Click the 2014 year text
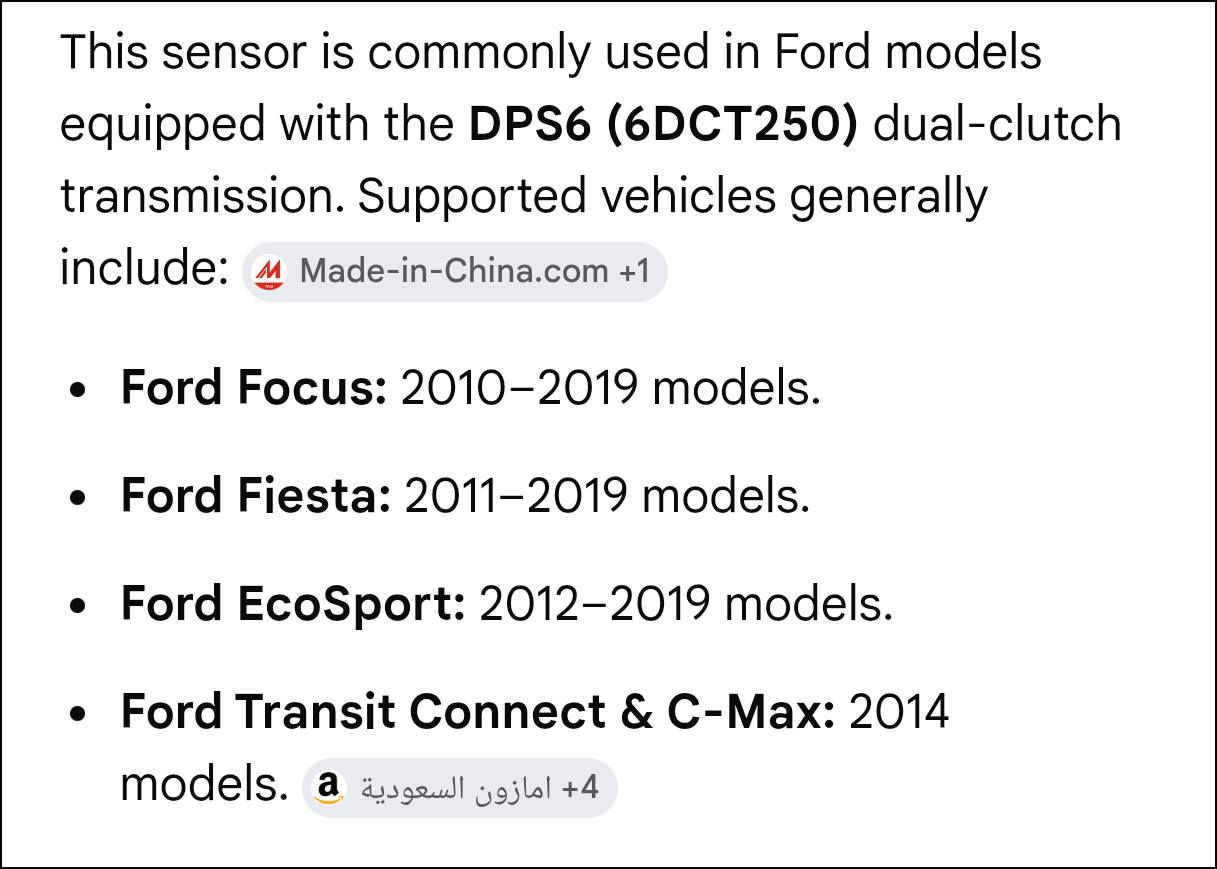The width and height of the screenshot is (1217, 869). point(898,711)
